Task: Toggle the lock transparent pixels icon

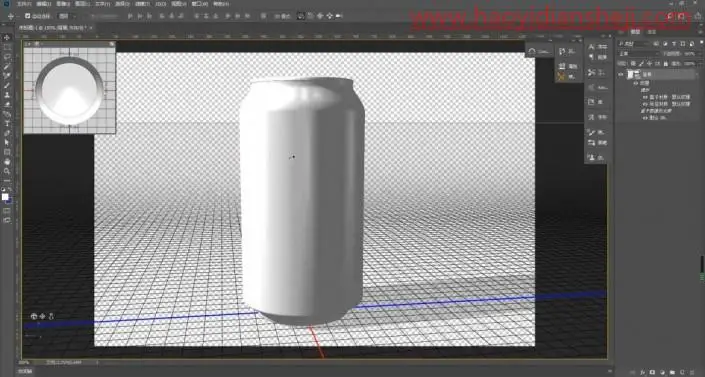Action: click(633, 64)
